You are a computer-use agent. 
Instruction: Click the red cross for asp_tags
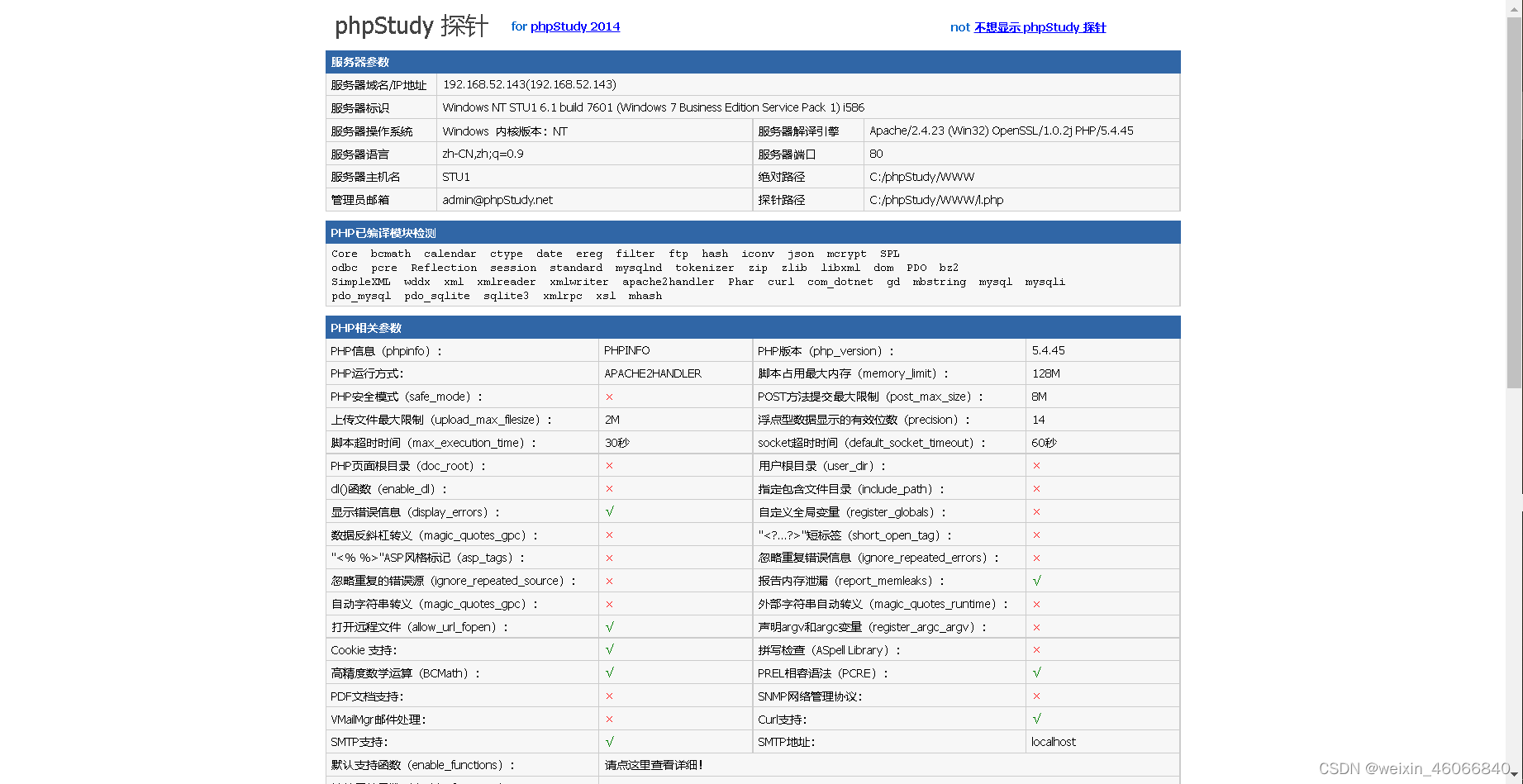coord(610,558)
